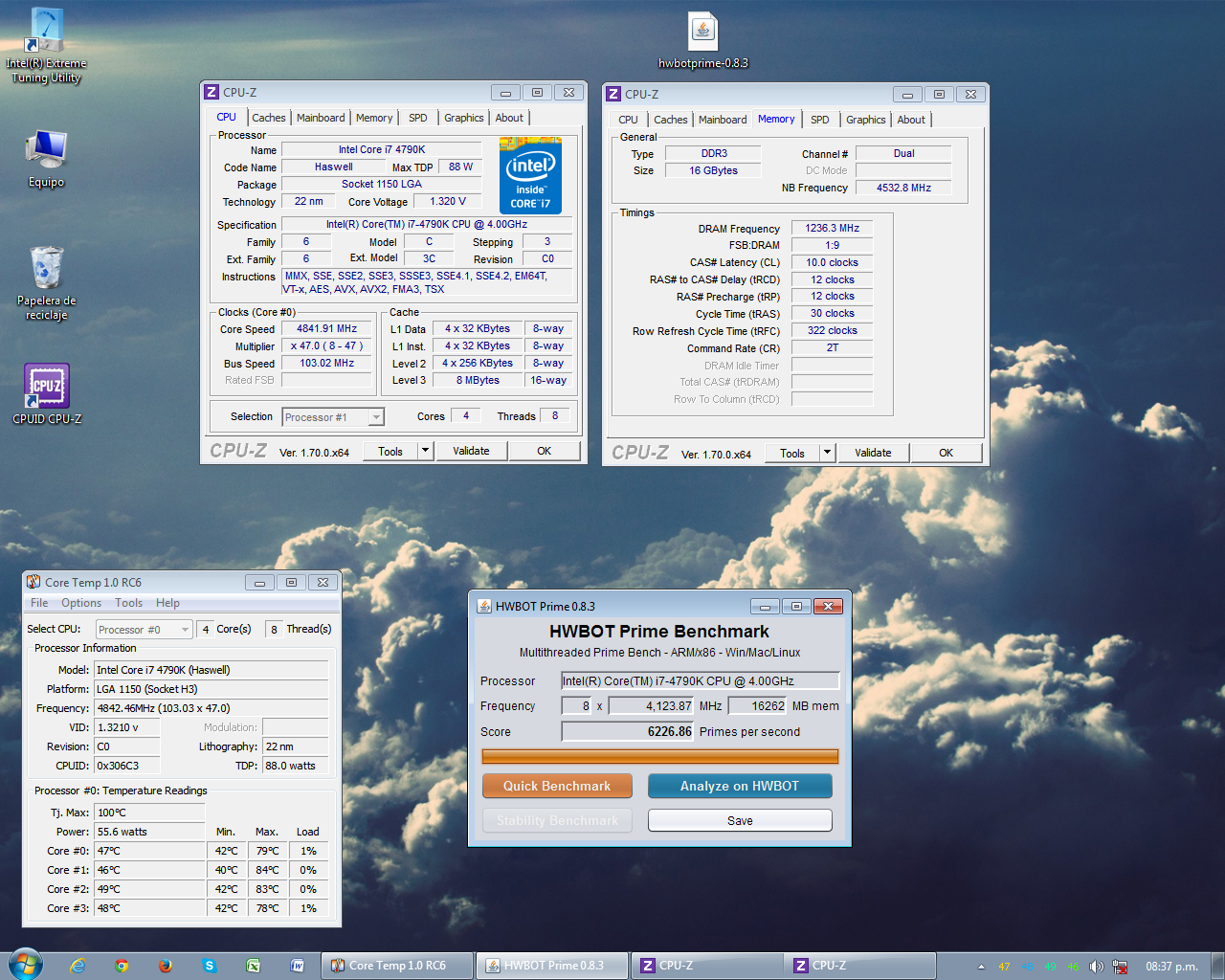Click Validate in Memory CPU-Z window
The width and height of the screenshot is (1225, 980).
tap(873, 453)
